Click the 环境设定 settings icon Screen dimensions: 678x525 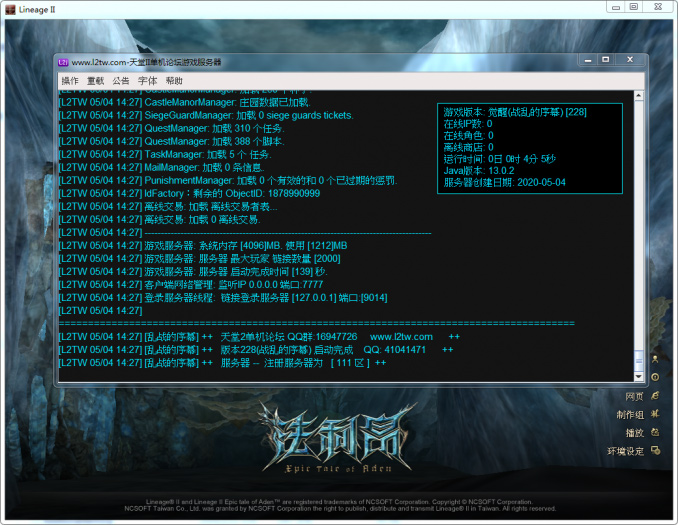point(655,450)
